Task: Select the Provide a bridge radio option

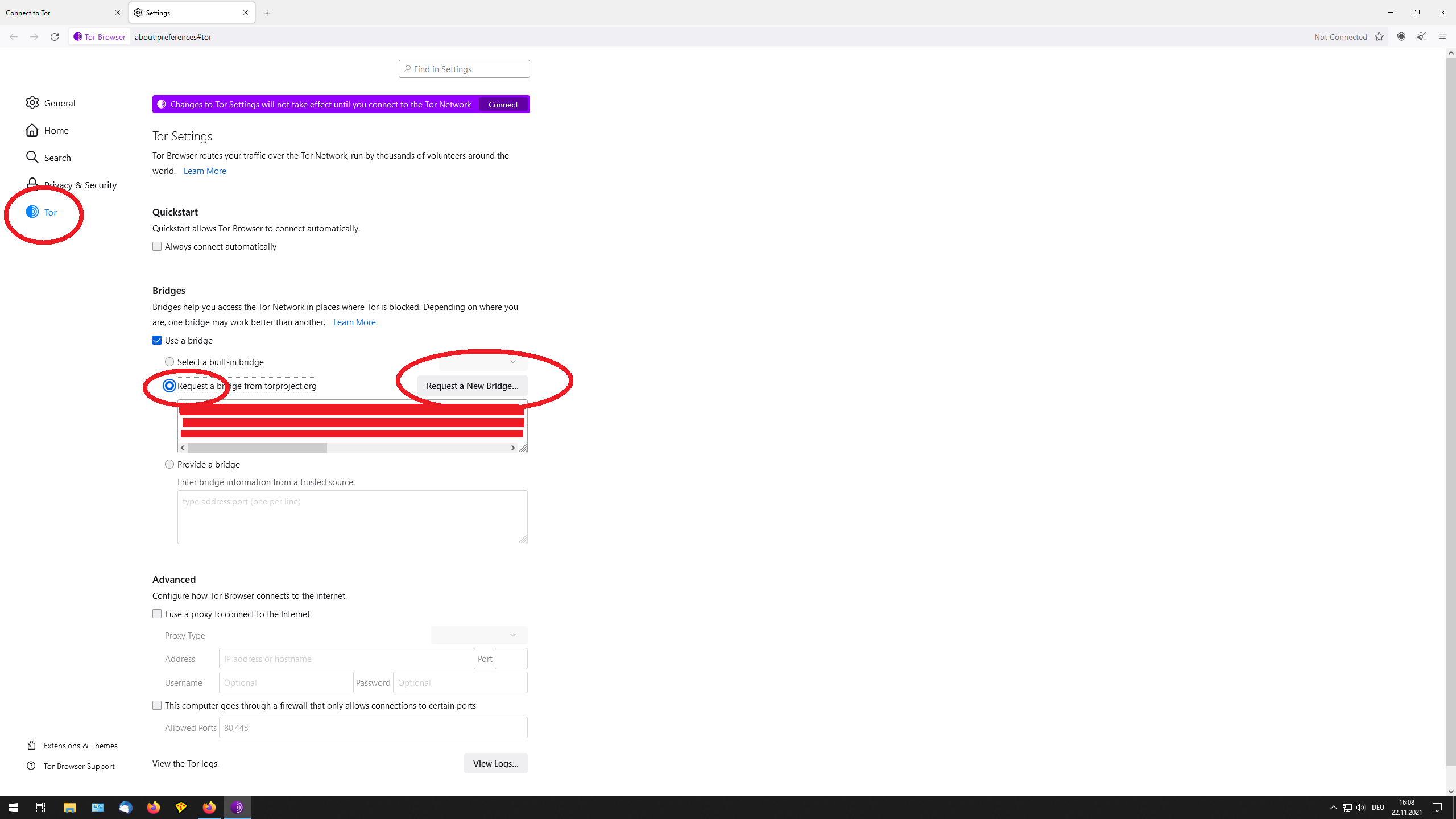Action: pyautogui.click(x=169, y=464)
